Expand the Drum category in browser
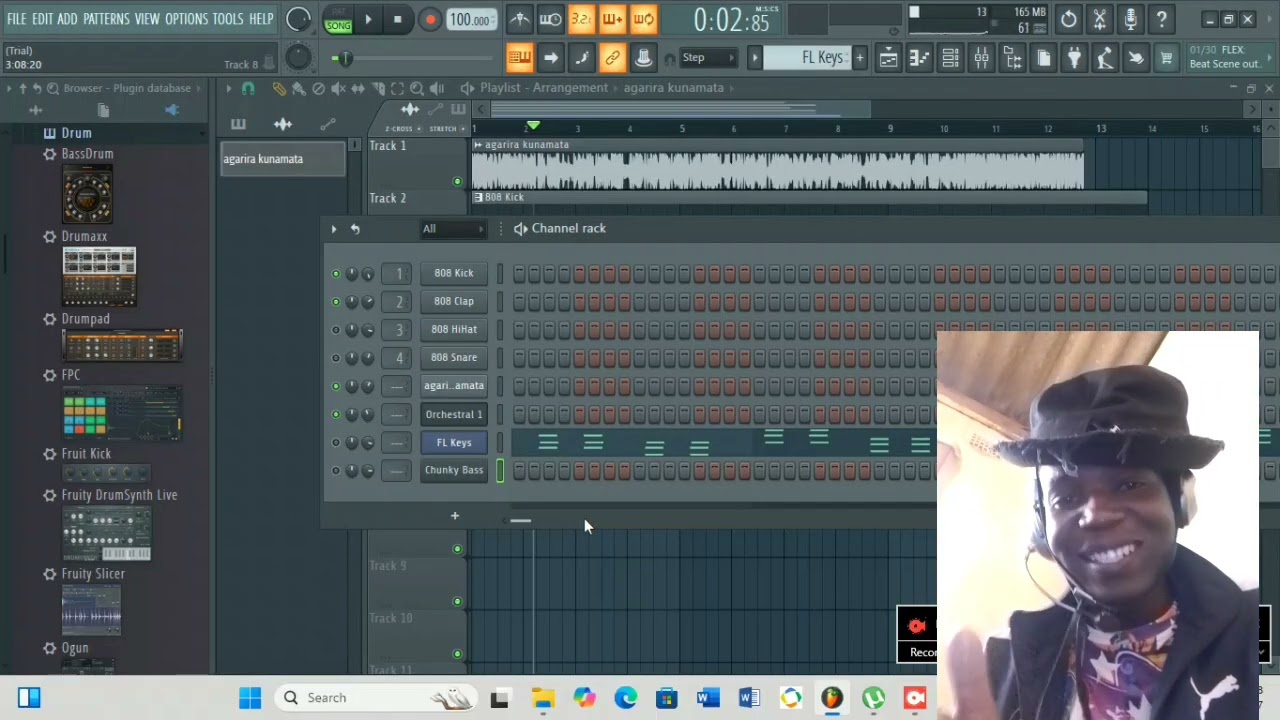 tap(76, 133)
